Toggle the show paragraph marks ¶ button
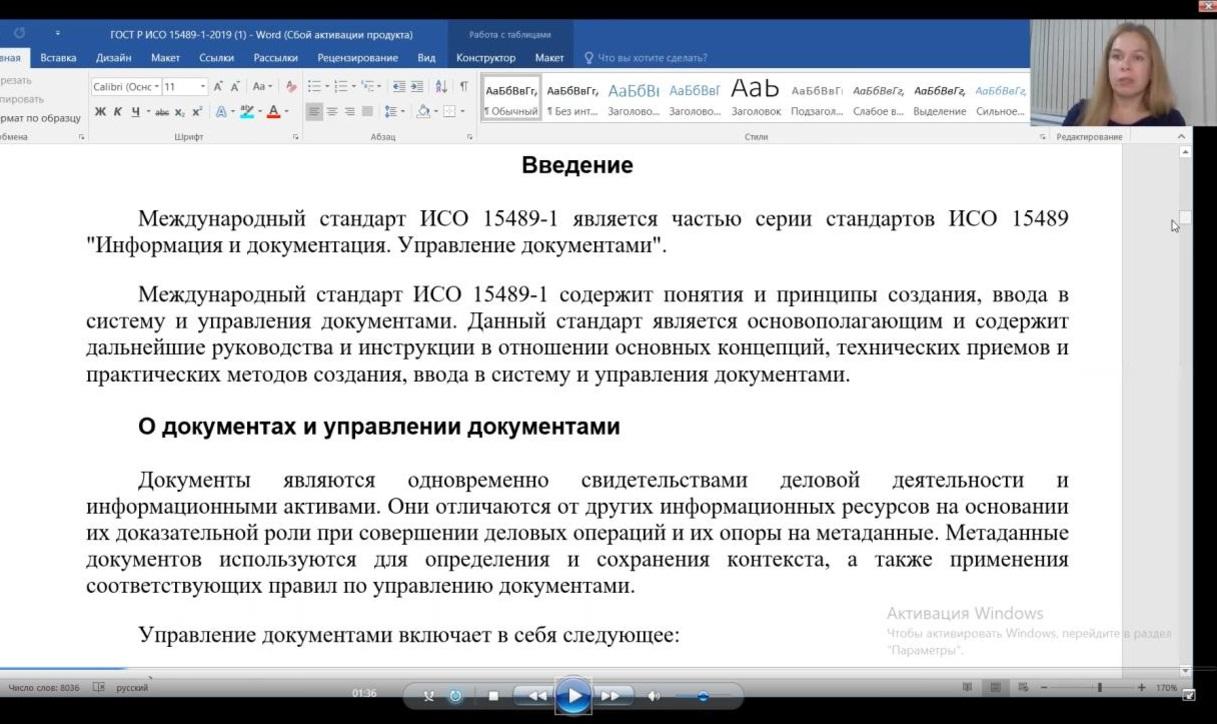1217x727 pixels. point(463,87)
